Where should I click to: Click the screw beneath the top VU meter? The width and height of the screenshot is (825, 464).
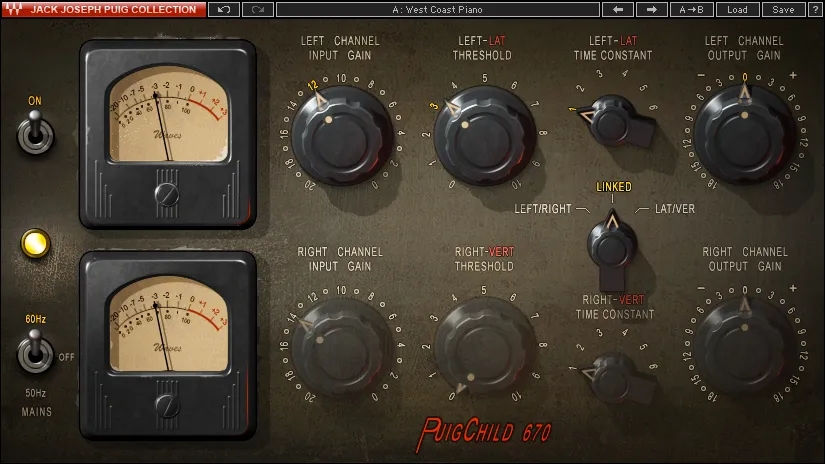click(x=167, y=191)
